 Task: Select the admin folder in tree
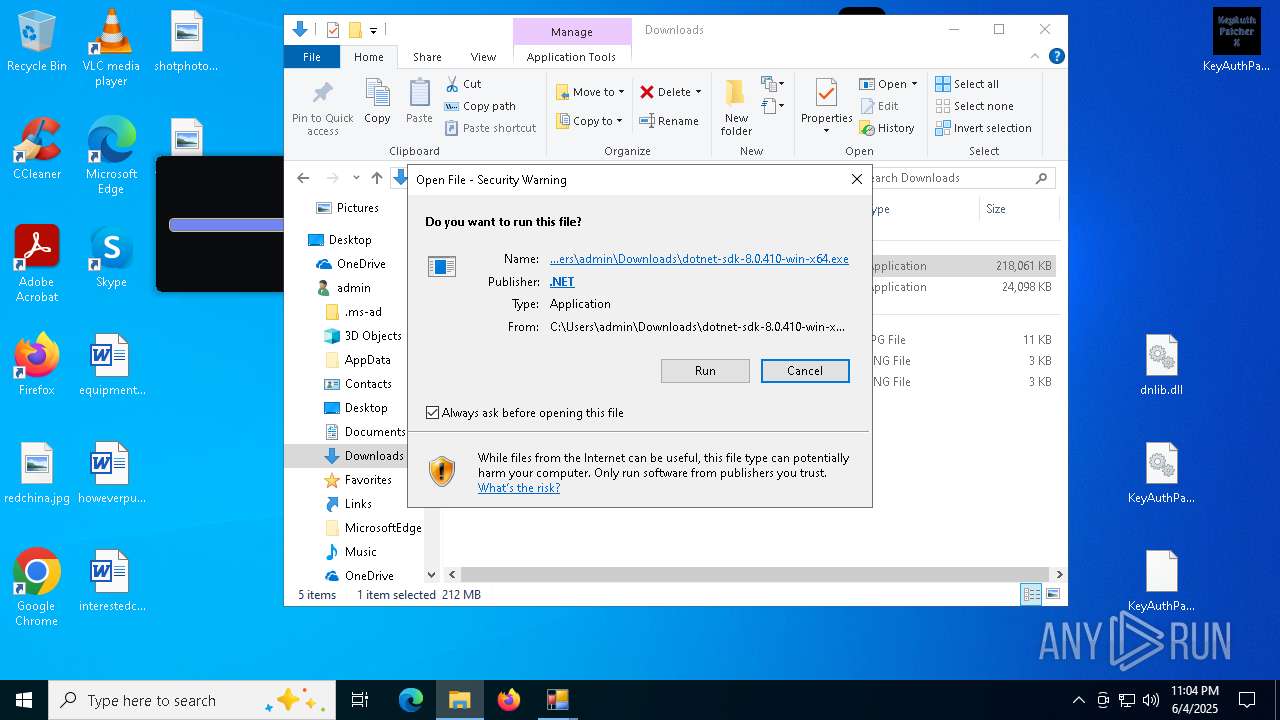pos(344,288)
